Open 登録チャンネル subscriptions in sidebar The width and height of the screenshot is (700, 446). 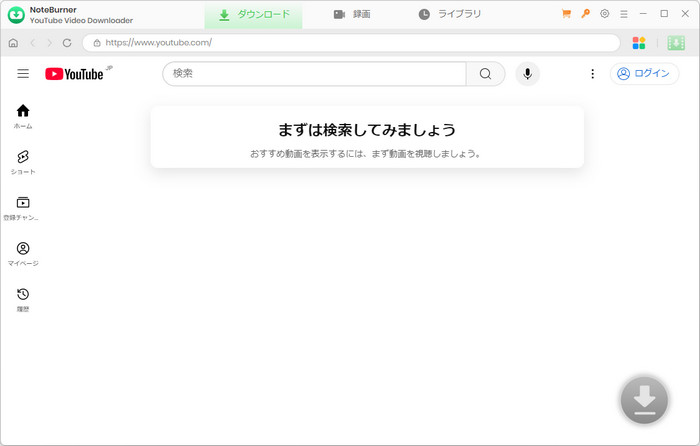click(23, 208)
